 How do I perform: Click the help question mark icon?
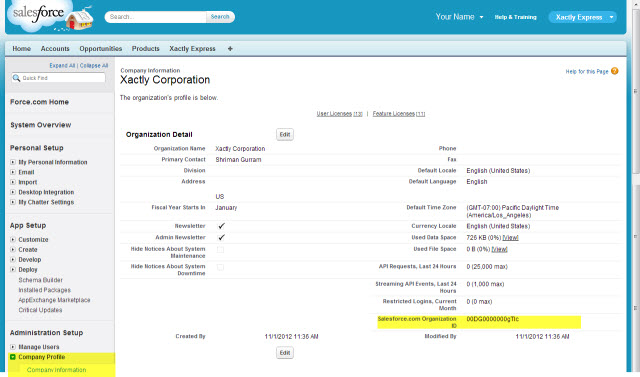click(615, 71)
